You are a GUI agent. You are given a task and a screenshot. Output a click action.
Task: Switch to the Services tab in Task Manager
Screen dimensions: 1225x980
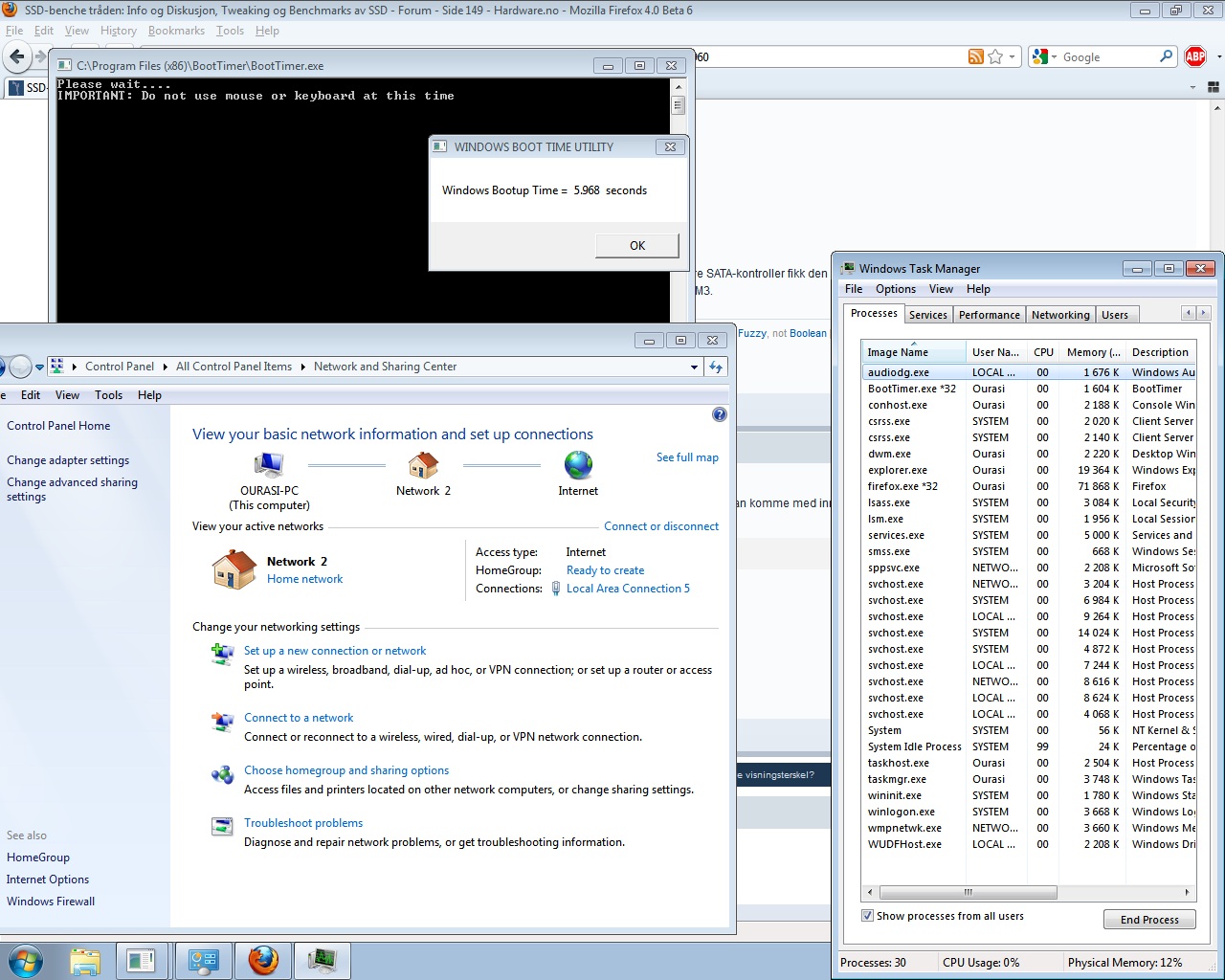[928, 315]
